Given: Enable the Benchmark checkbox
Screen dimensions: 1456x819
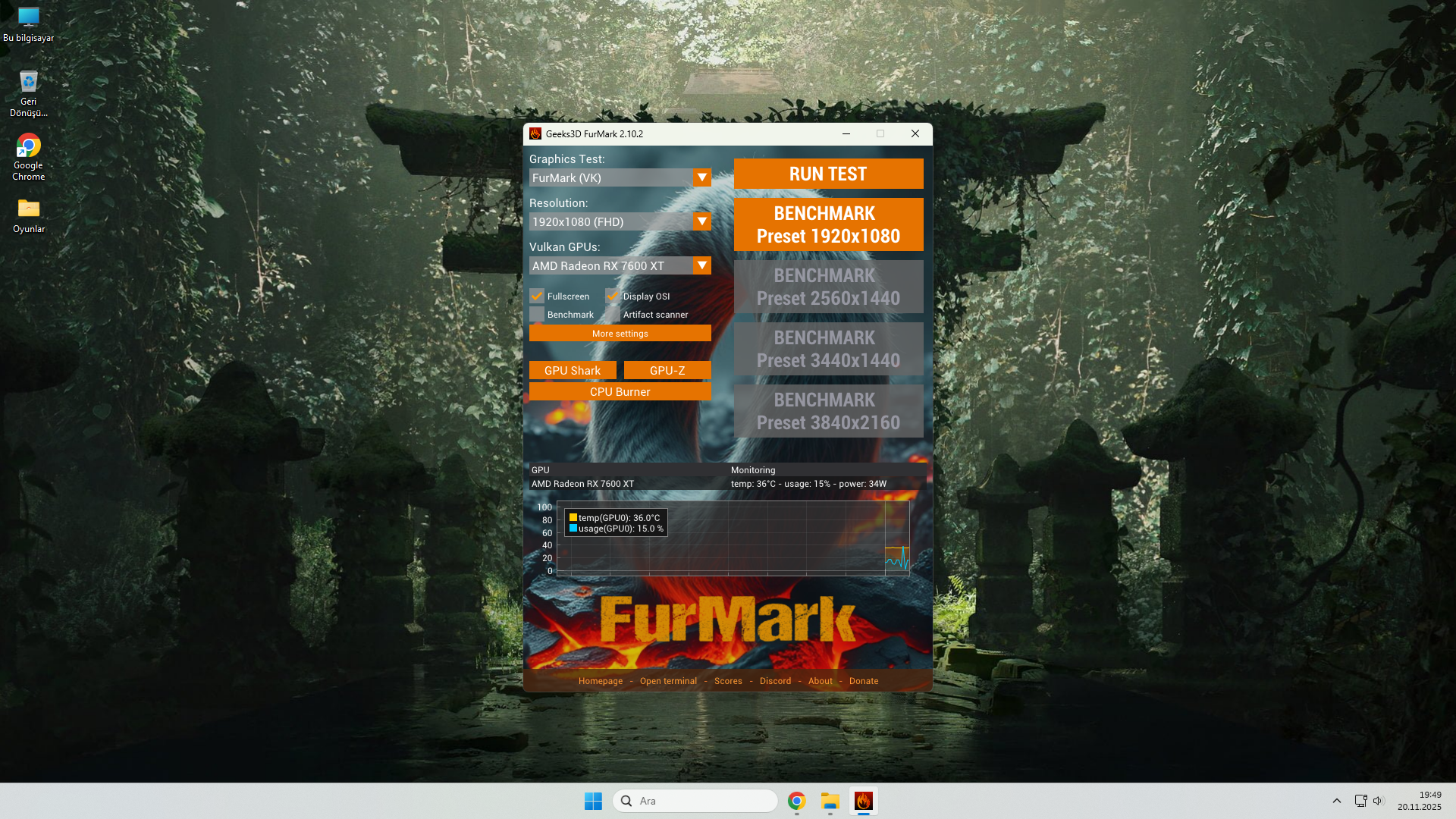Looking at the screenshot, I should pos(537,314).
